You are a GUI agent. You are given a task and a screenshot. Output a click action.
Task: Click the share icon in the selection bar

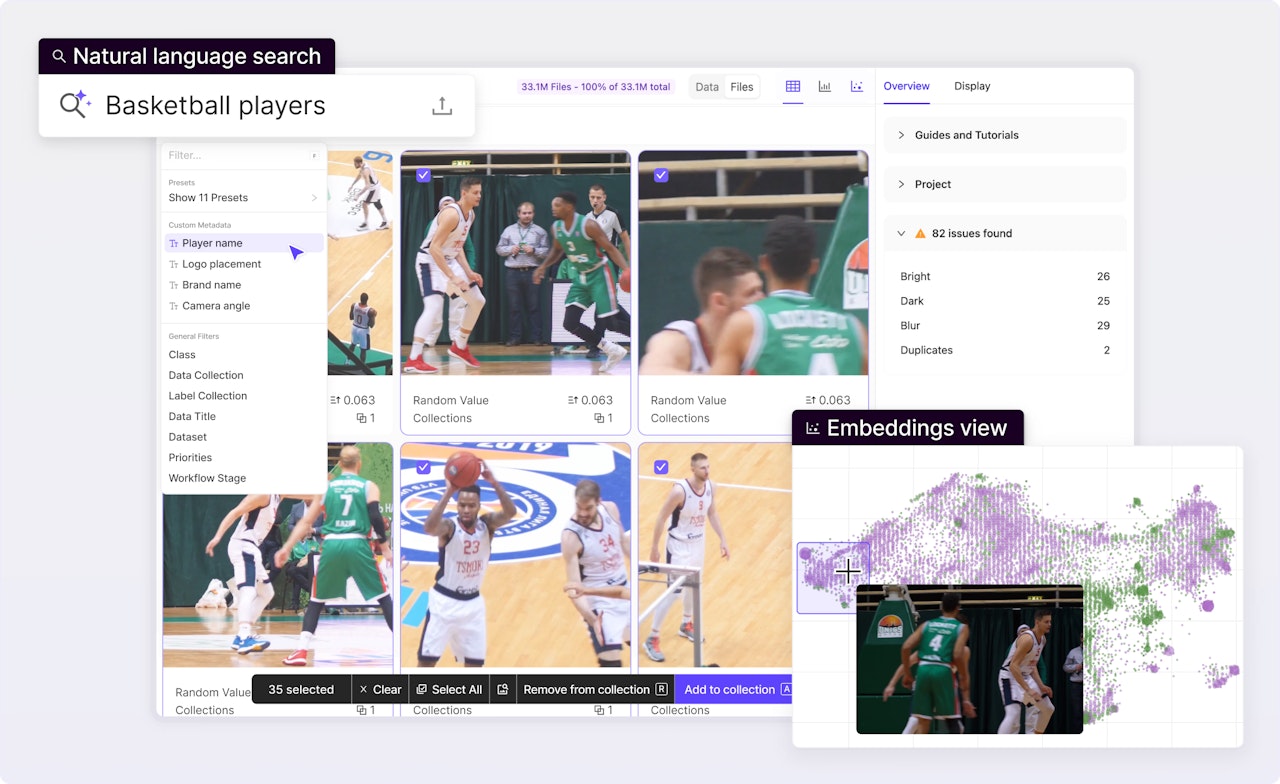[x=502, y=689]
